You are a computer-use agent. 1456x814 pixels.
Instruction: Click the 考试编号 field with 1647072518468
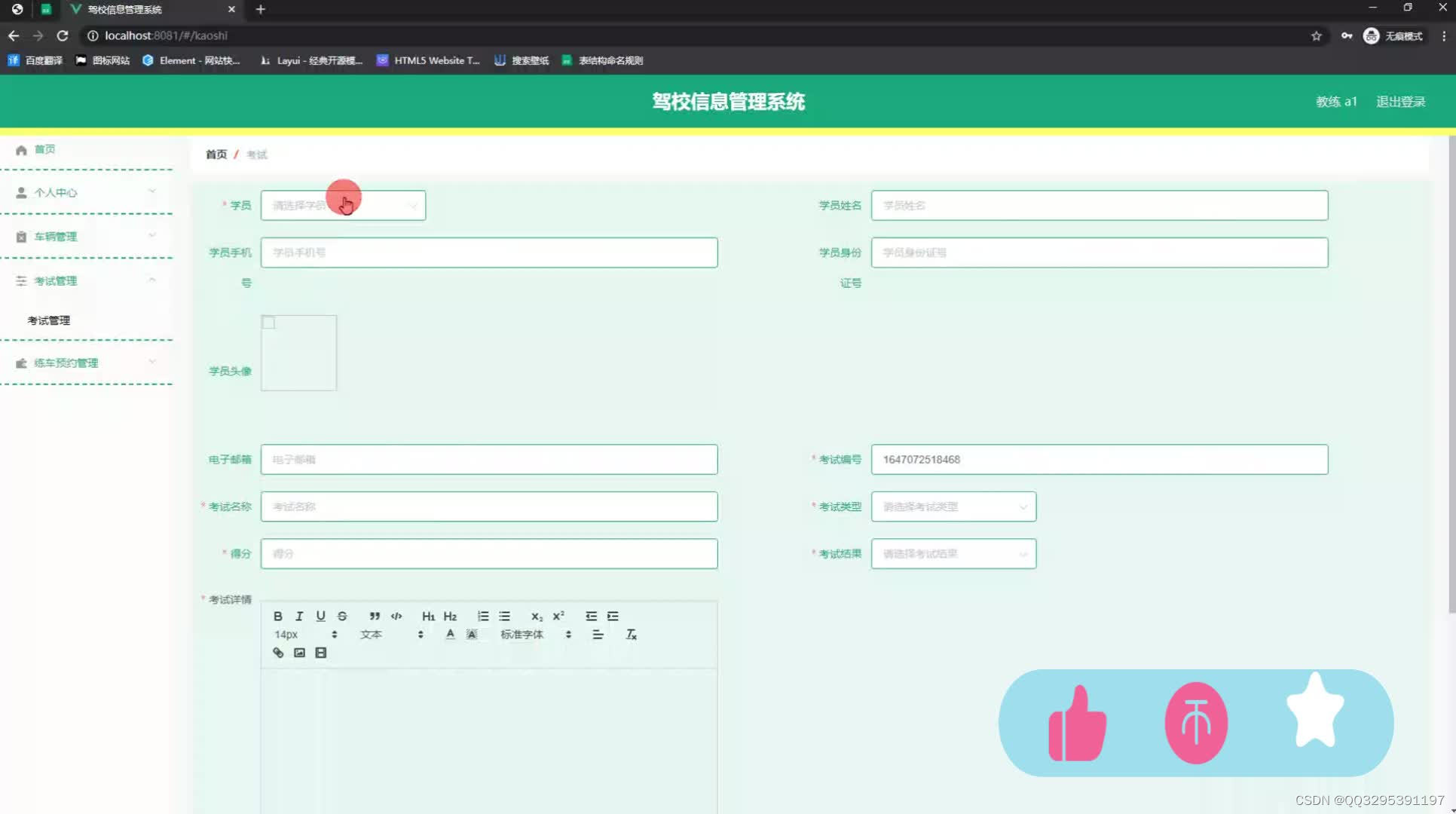(1100, 459)
